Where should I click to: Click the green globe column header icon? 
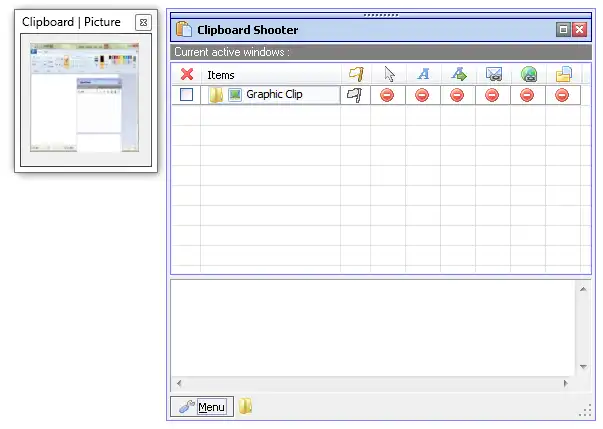529,74
